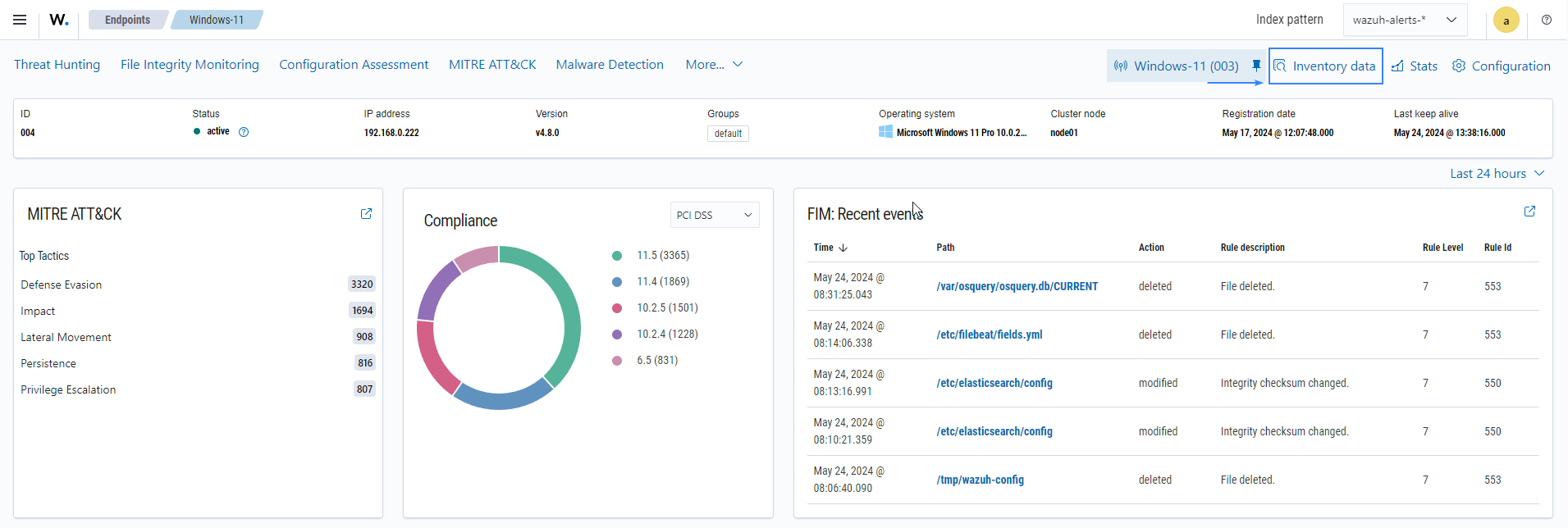Click red legend dot for 10.2.5 (1501)

(x=617, y=308)
